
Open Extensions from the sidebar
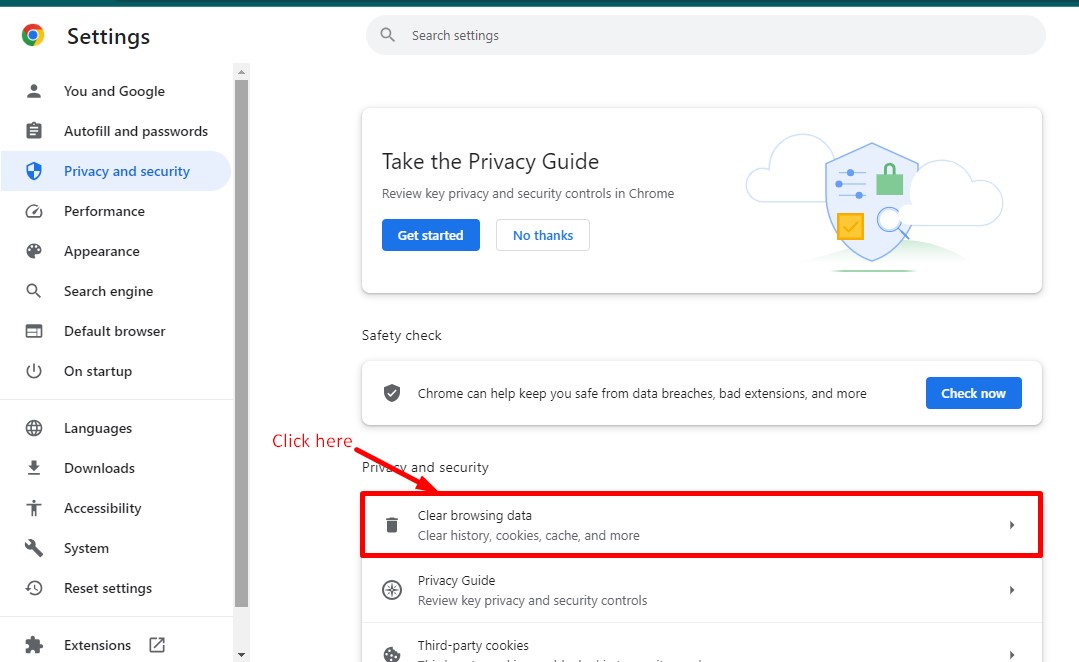[x=116, y=645]
